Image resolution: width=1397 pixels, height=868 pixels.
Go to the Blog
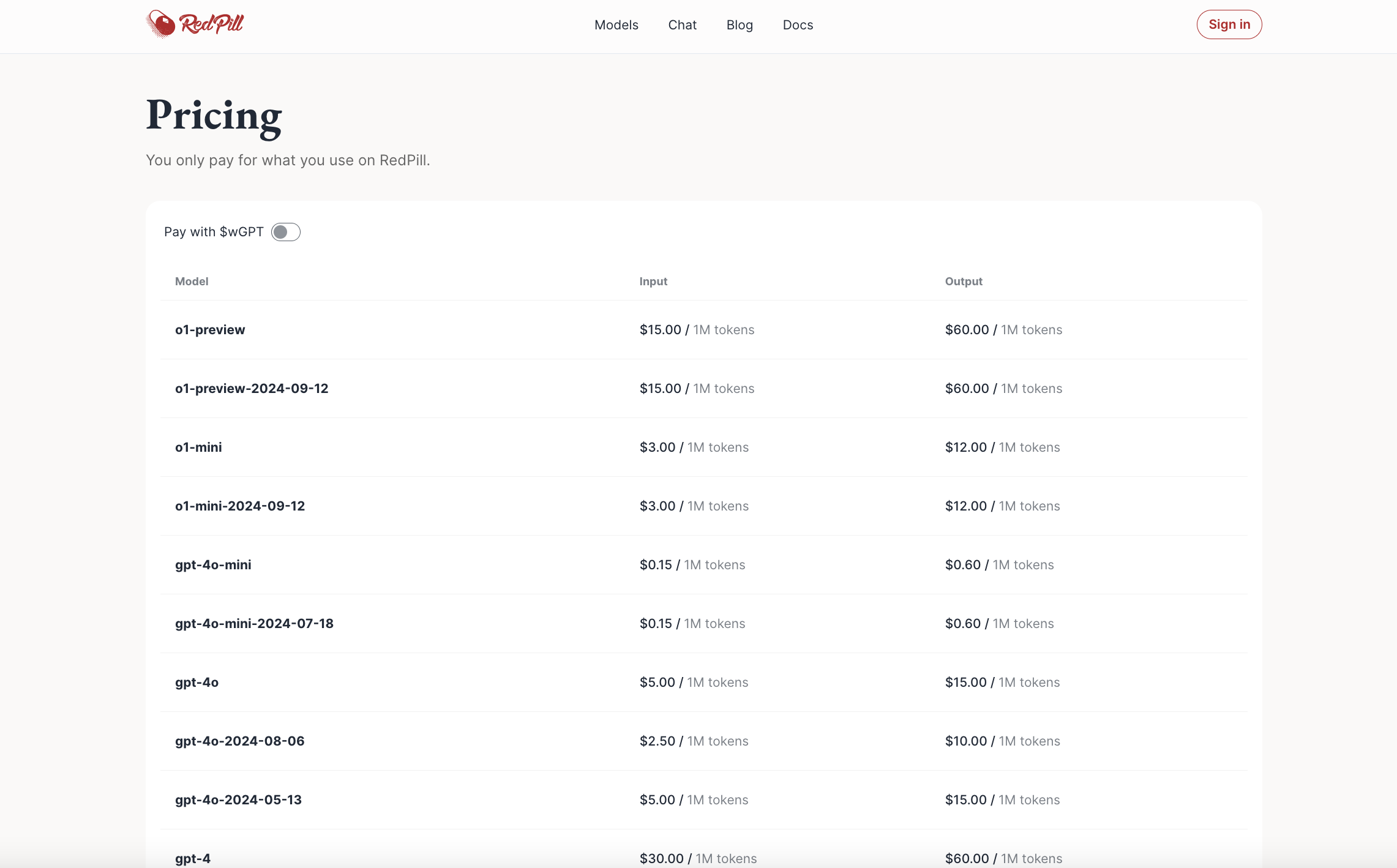coord(740,25)
